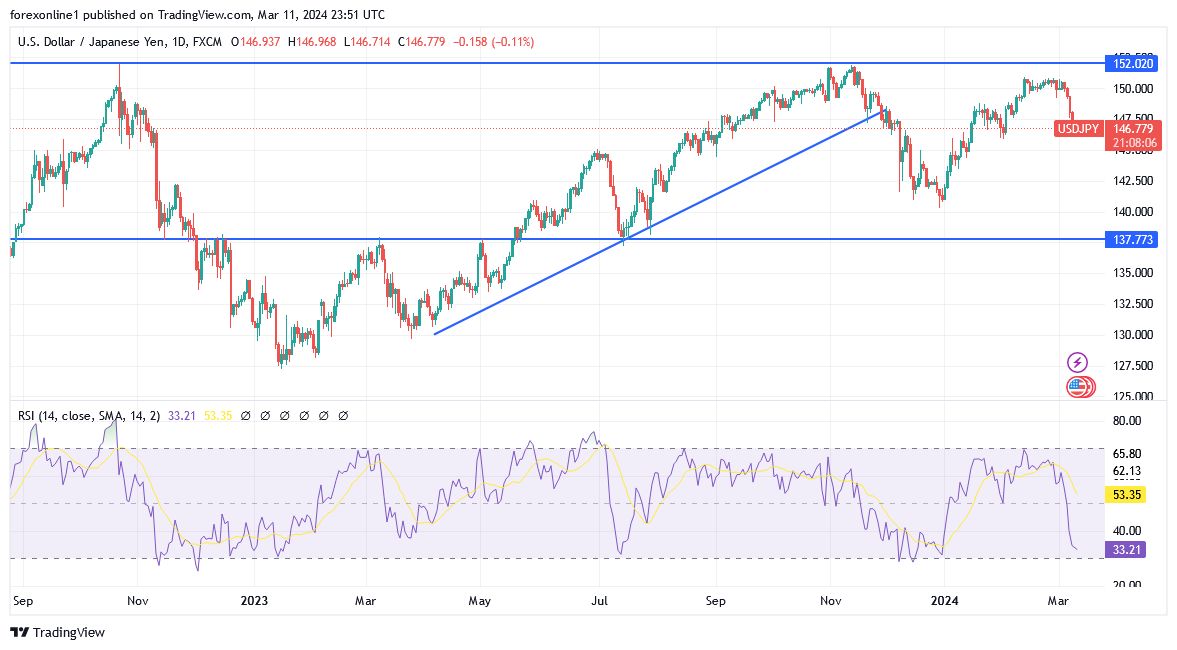Select the red USDJPY price badge

tap(1077, 129)
